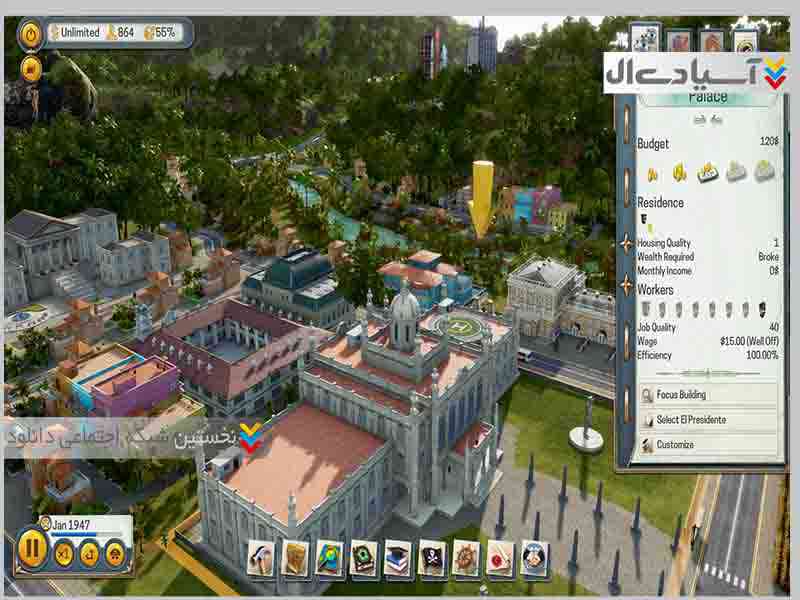Open the green almanac book icon

point(364,557)
